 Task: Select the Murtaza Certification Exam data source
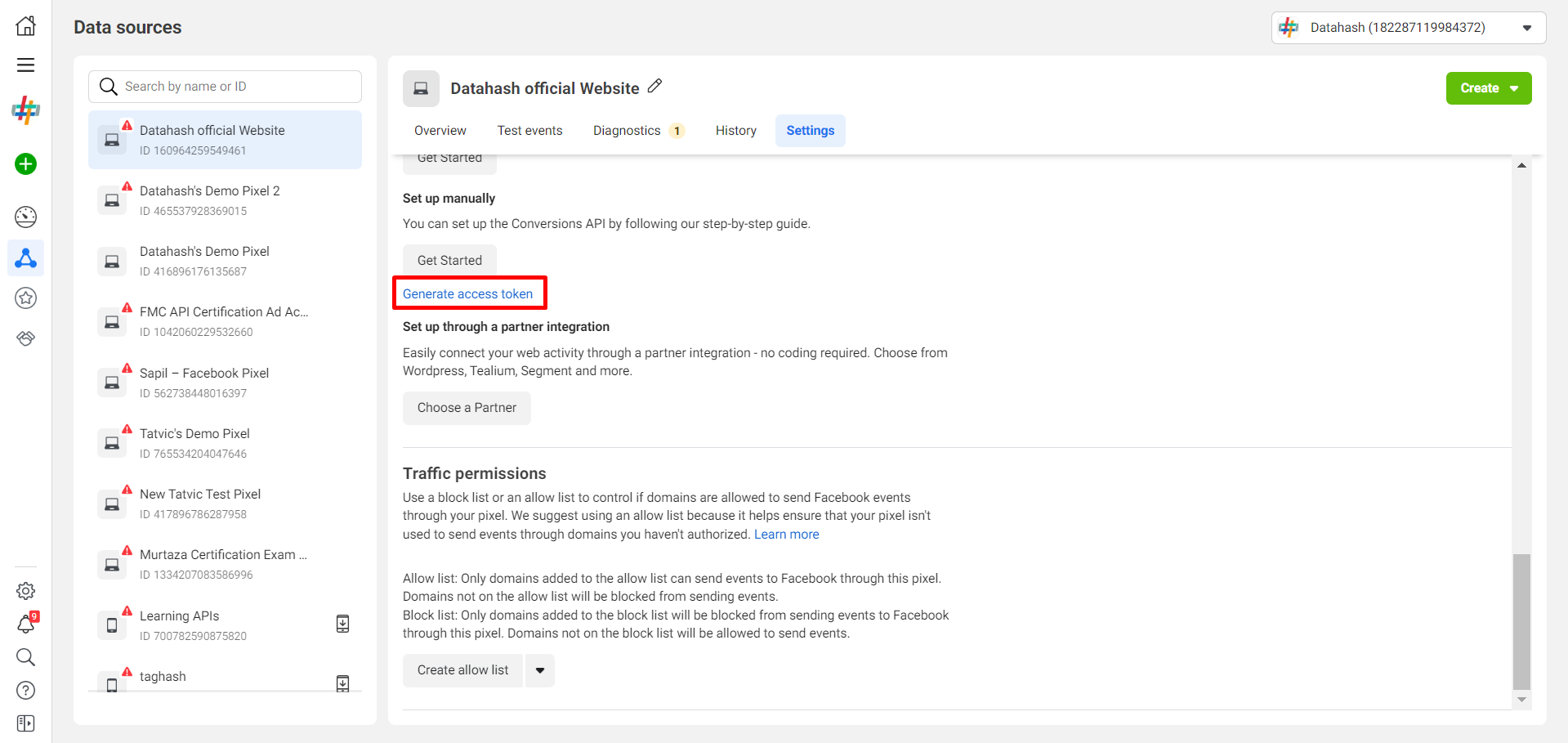(x=225, y=564)
